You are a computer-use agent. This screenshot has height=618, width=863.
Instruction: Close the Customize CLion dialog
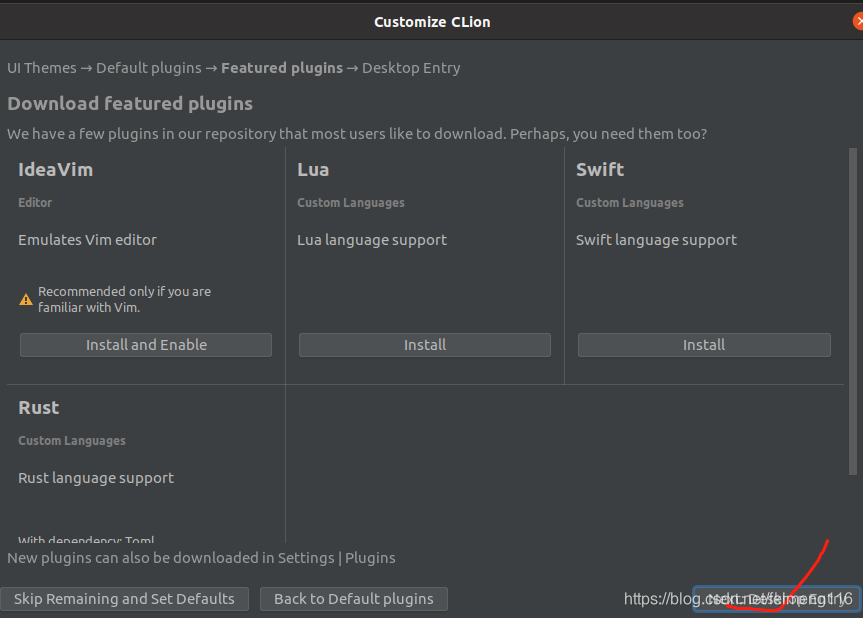click(x=858, y=21)
